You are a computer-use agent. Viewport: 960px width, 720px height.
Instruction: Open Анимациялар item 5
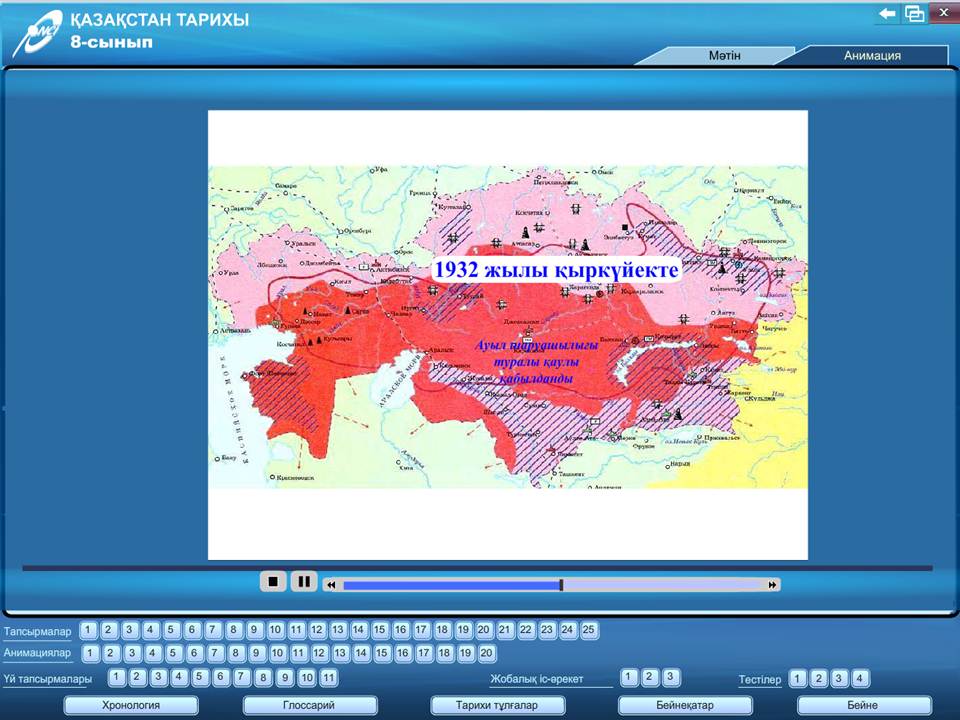(173, 653)
